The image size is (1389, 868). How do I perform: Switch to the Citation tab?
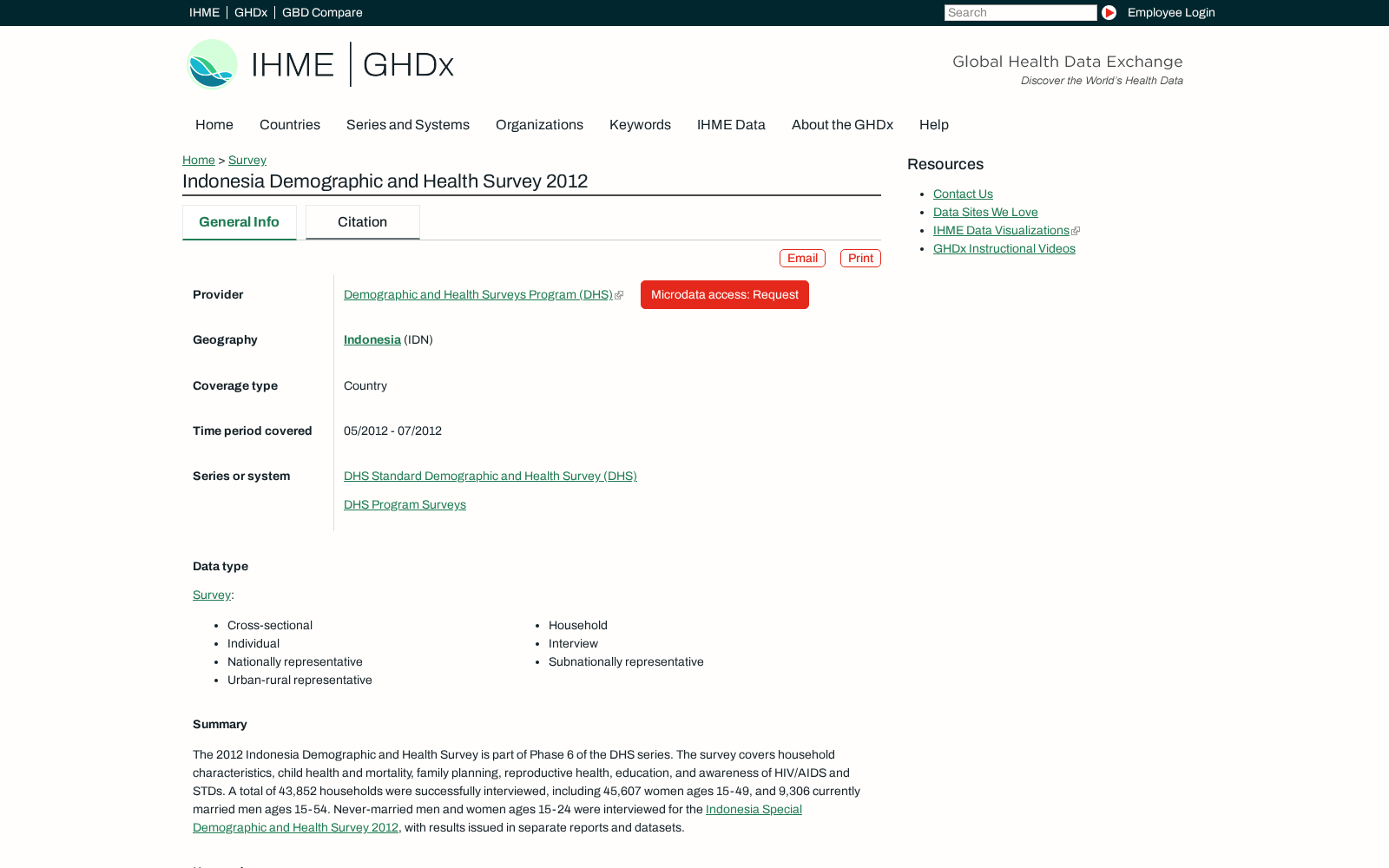(363, 222)
